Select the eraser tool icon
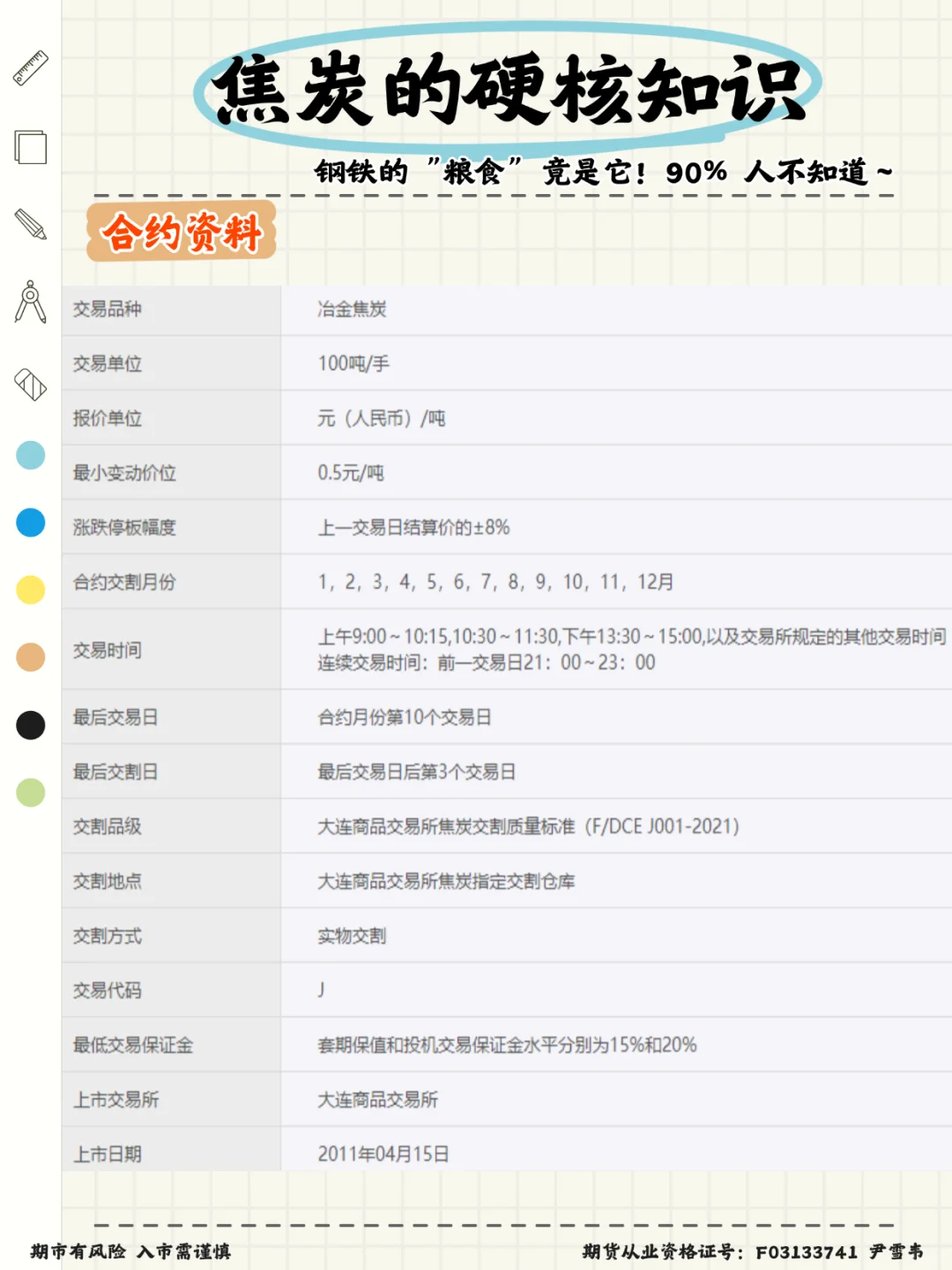Viewport: 952px width, 1270px height. 31,385
